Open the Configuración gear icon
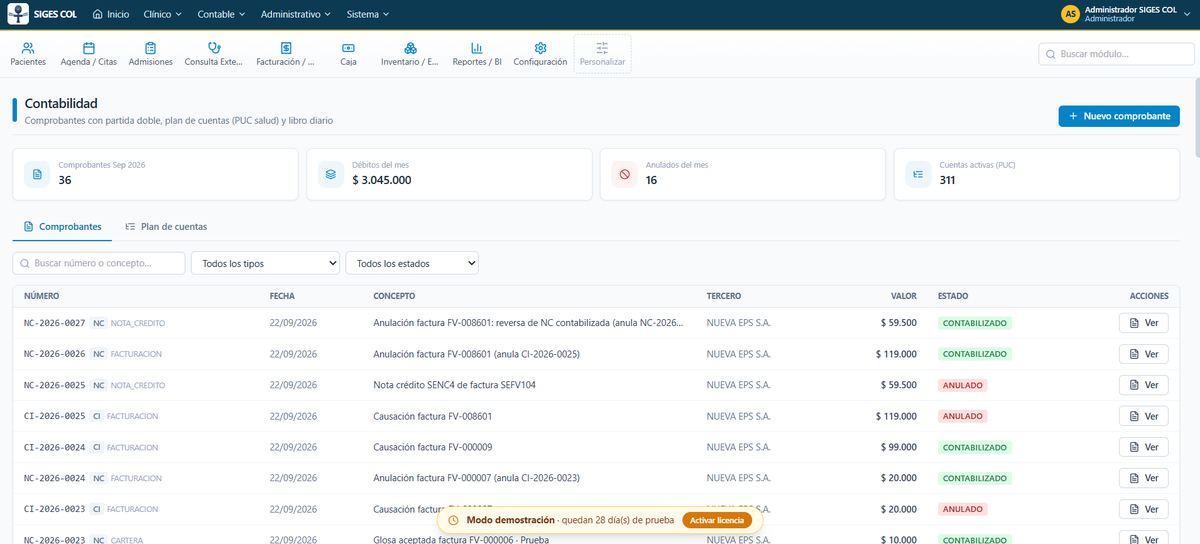Image resolution: width=1200 pixels, height=544 pixels. click(x=540, y=48)
